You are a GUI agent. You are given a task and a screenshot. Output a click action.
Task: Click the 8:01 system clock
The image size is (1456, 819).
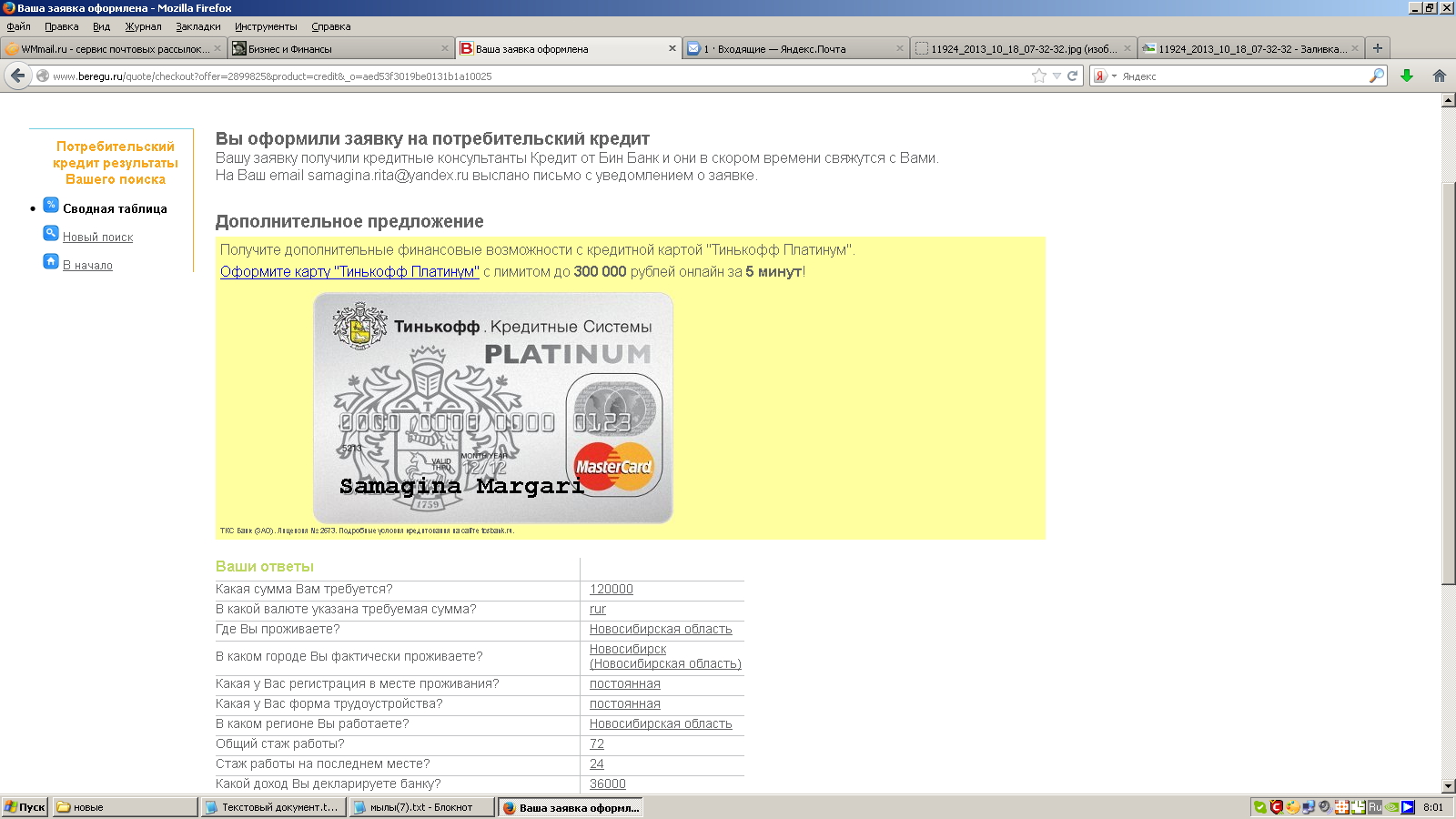1433,807
